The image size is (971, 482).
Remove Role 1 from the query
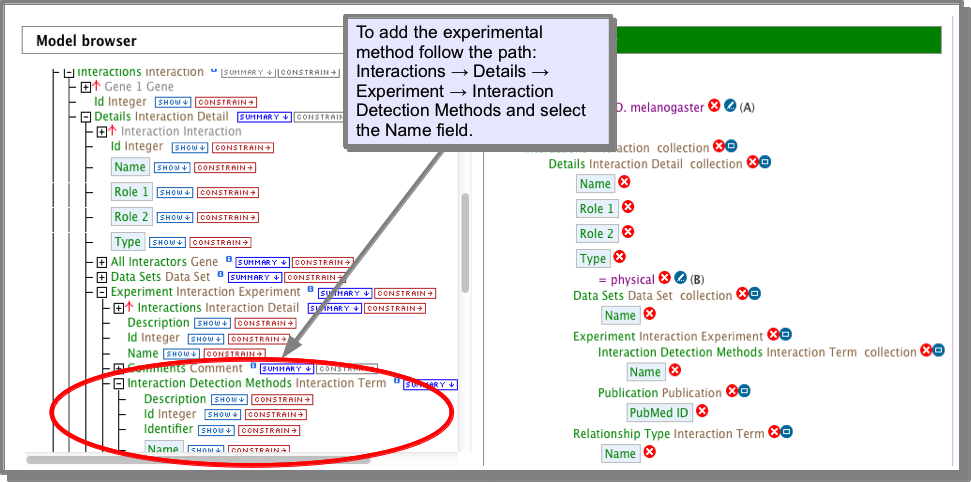point(628,207)
